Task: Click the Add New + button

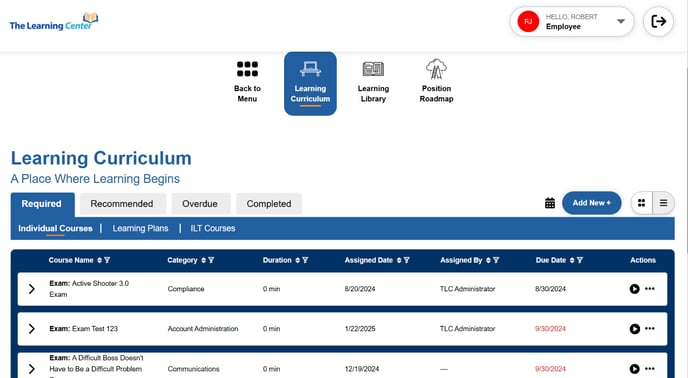Action: pos(591,203)
